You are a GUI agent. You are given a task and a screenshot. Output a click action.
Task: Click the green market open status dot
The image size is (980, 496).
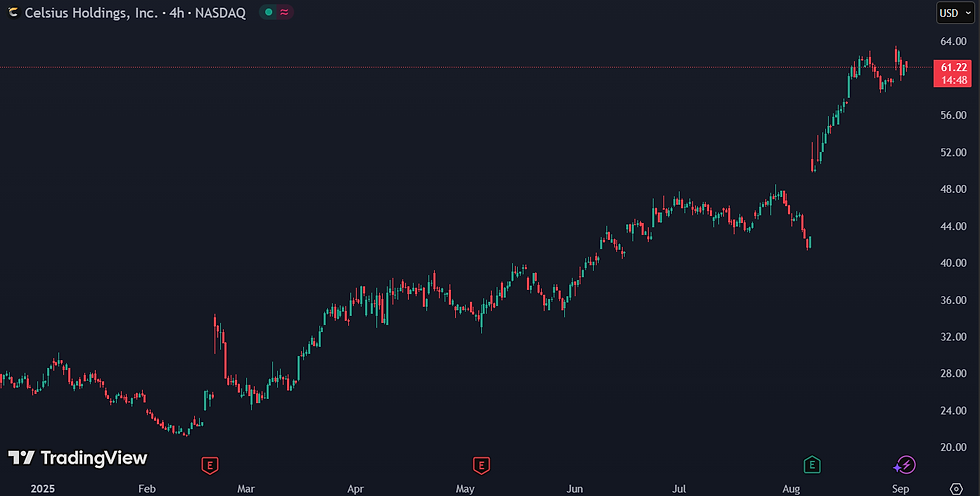(268, 12)
